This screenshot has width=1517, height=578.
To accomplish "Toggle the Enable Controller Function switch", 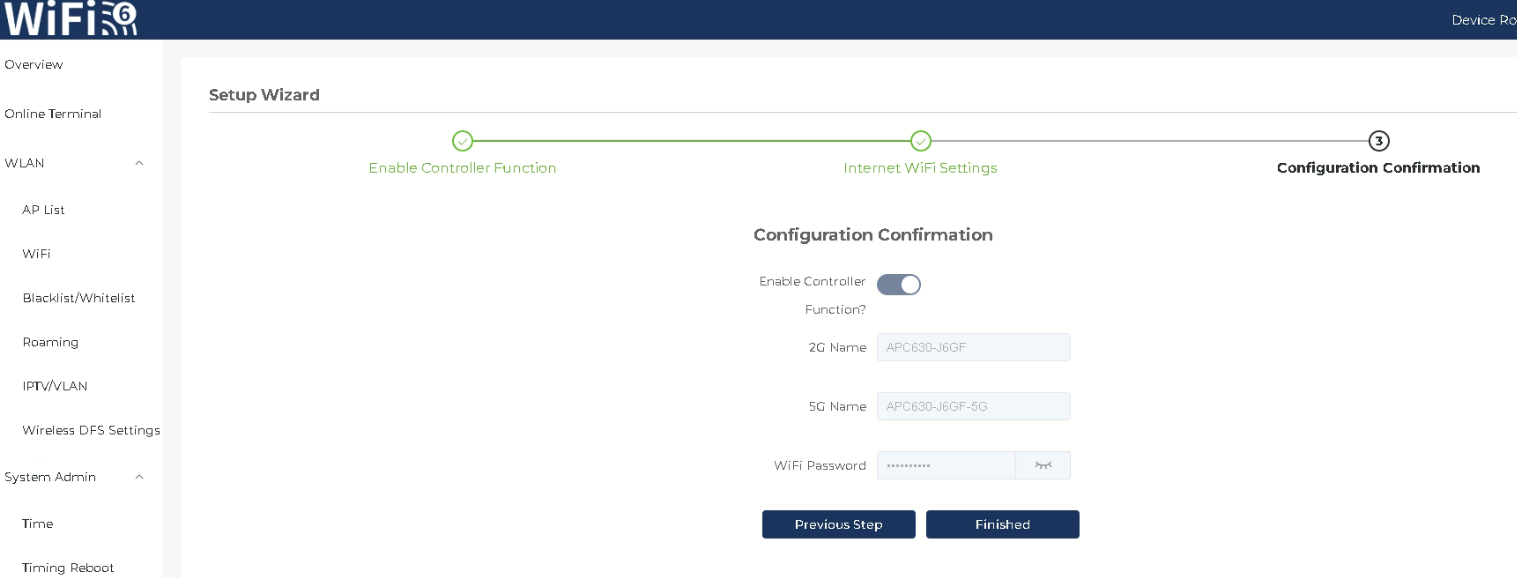I will (898, 285).
